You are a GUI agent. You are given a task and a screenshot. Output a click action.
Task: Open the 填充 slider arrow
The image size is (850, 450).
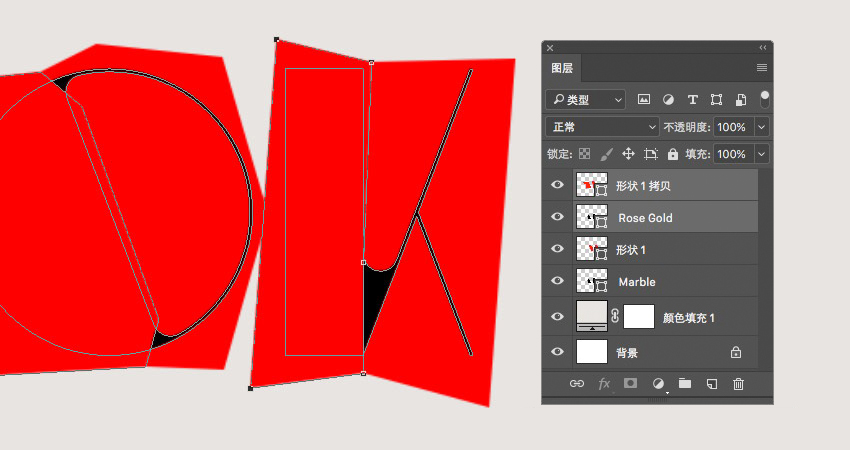[762, 154]
